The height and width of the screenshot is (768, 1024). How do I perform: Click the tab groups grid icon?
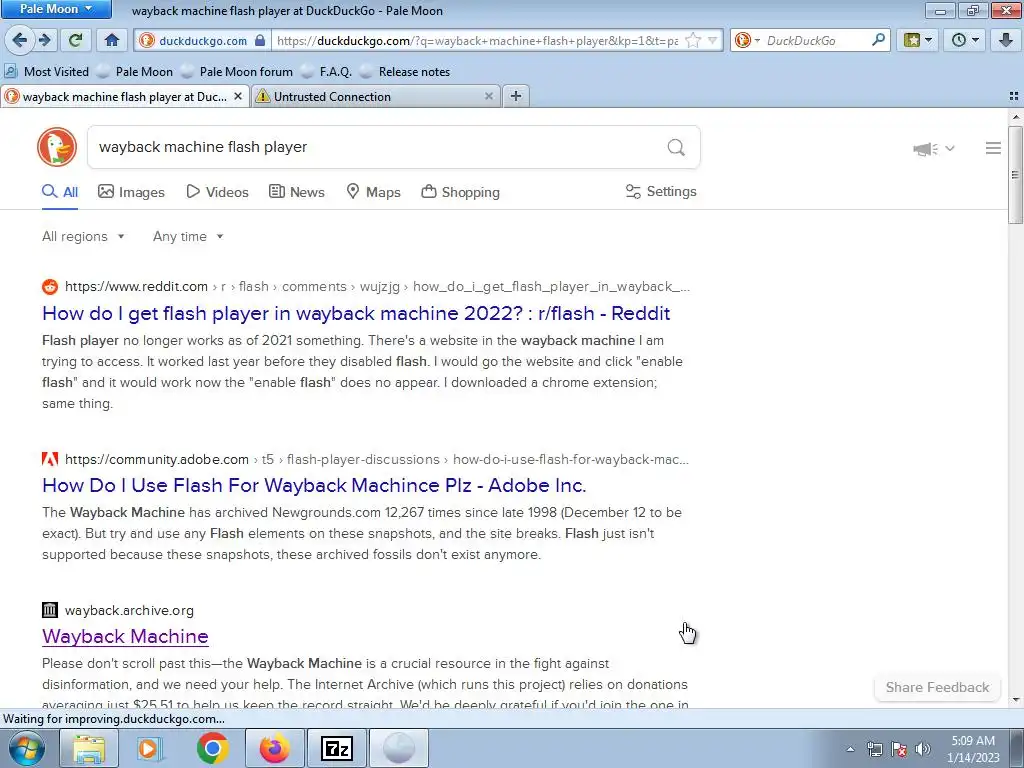[x=1014, y=97]
